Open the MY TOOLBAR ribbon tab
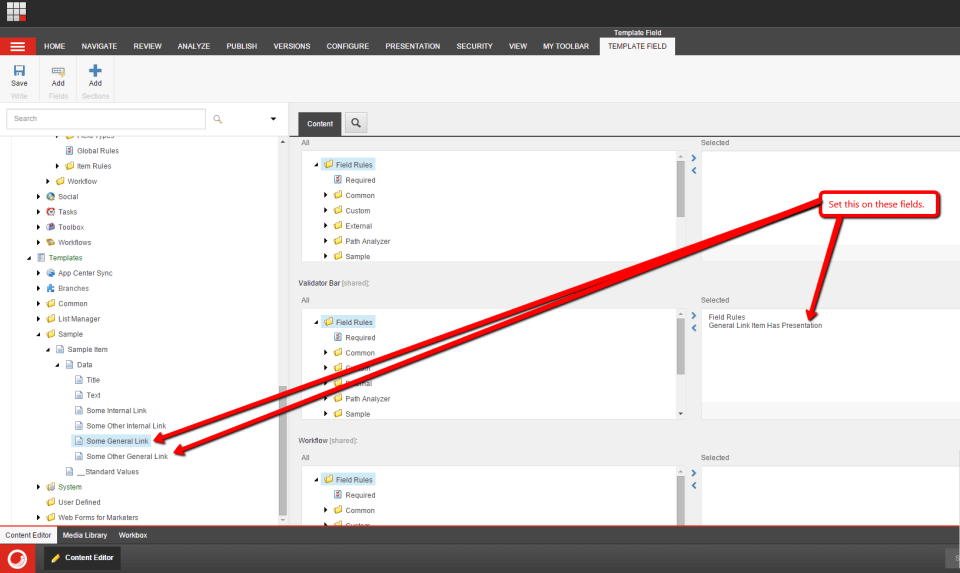960x573 pixels. 566,47
